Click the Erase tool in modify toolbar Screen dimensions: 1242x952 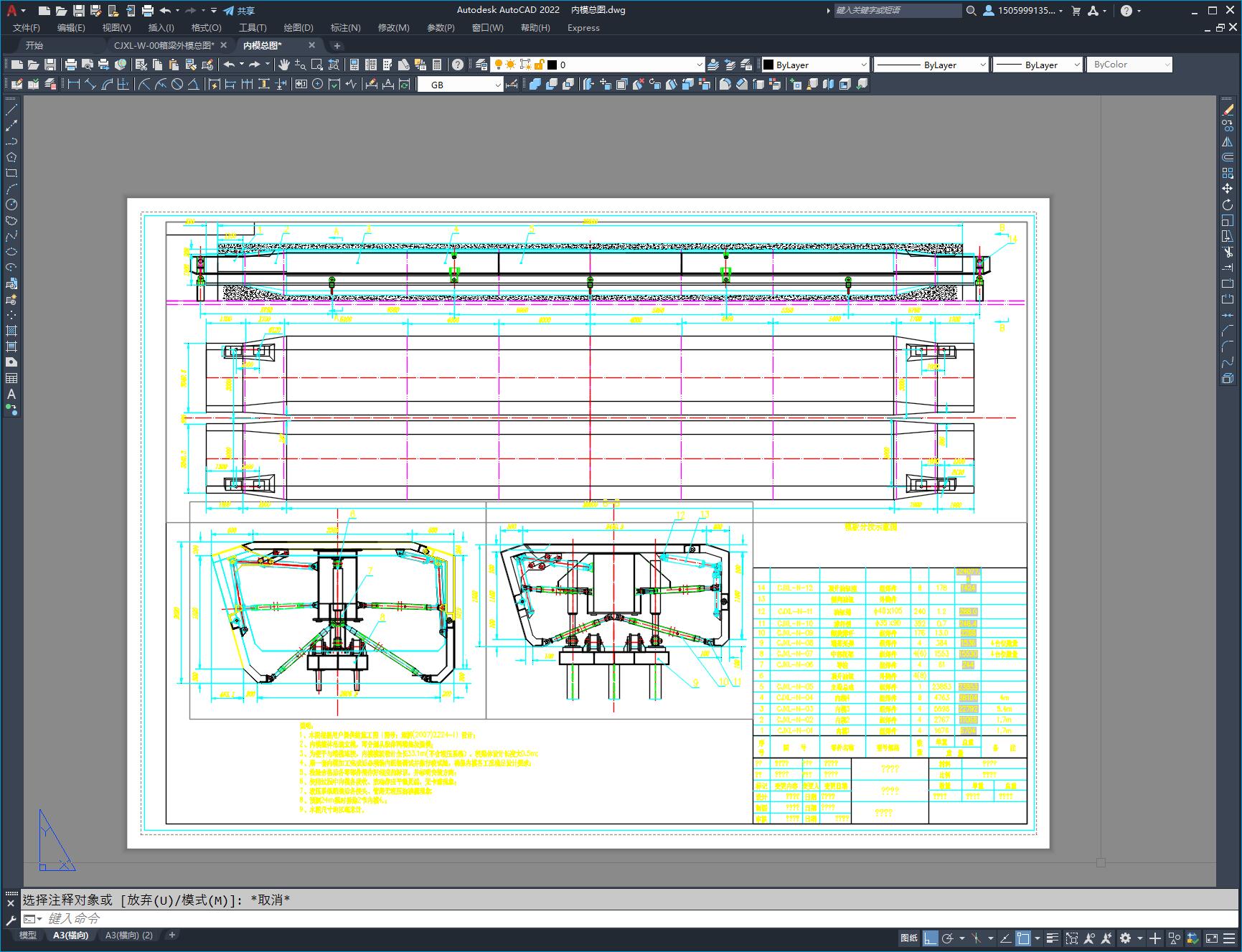(1228, 110)
